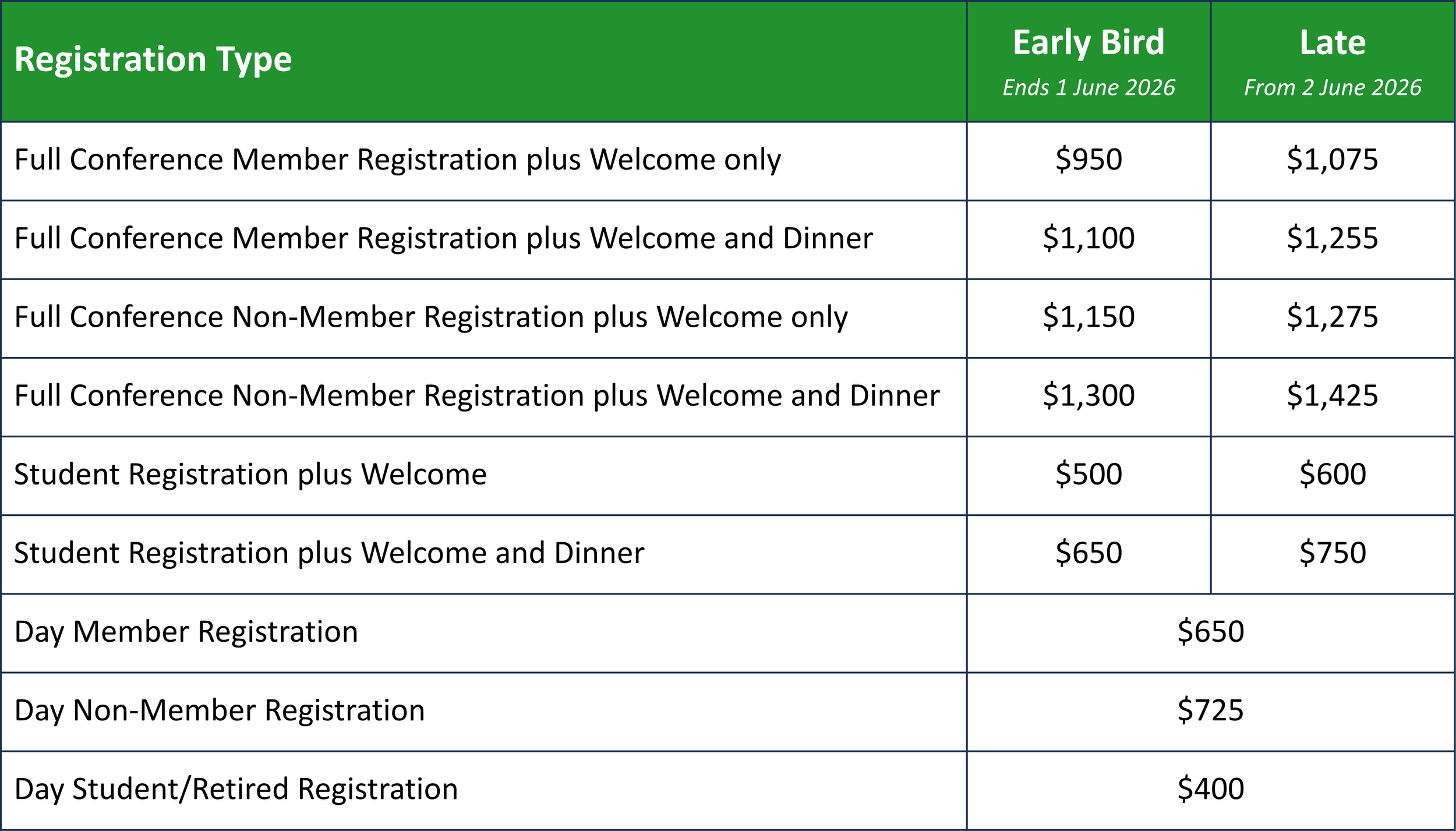
Task: Select the Day Member Registration row label
Action: [x=186, y=632]
